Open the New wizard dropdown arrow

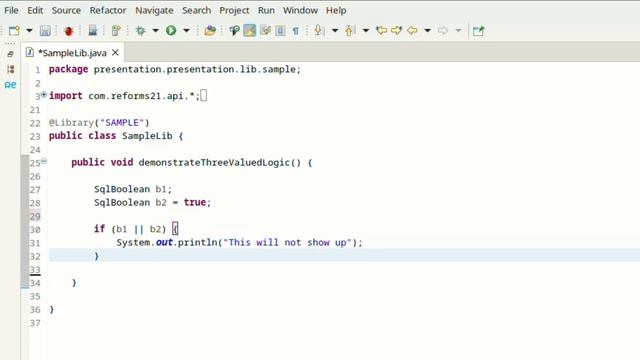[x=29, y=31]
